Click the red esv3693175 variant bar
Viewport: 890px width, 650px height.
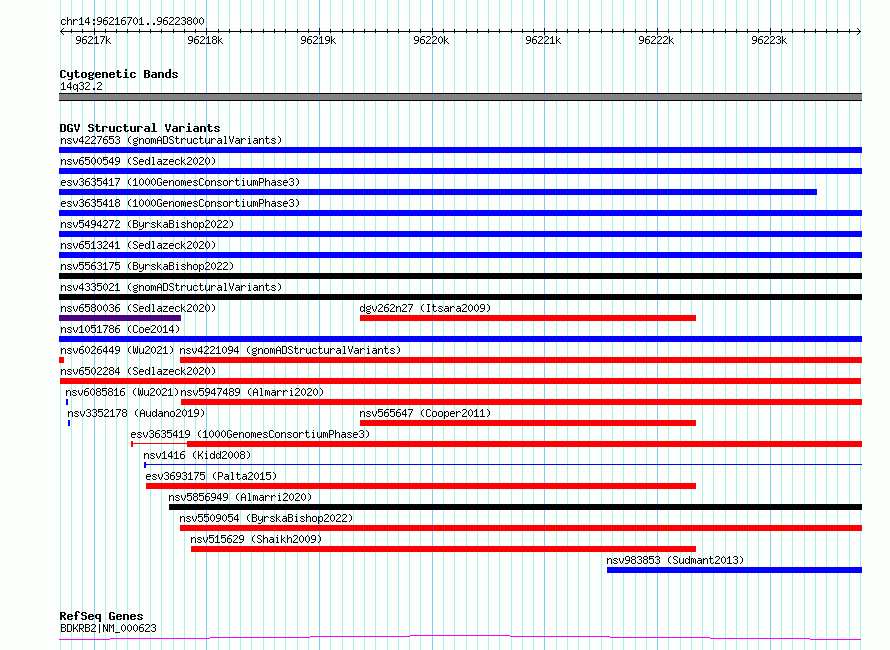[x=421, y=486]
